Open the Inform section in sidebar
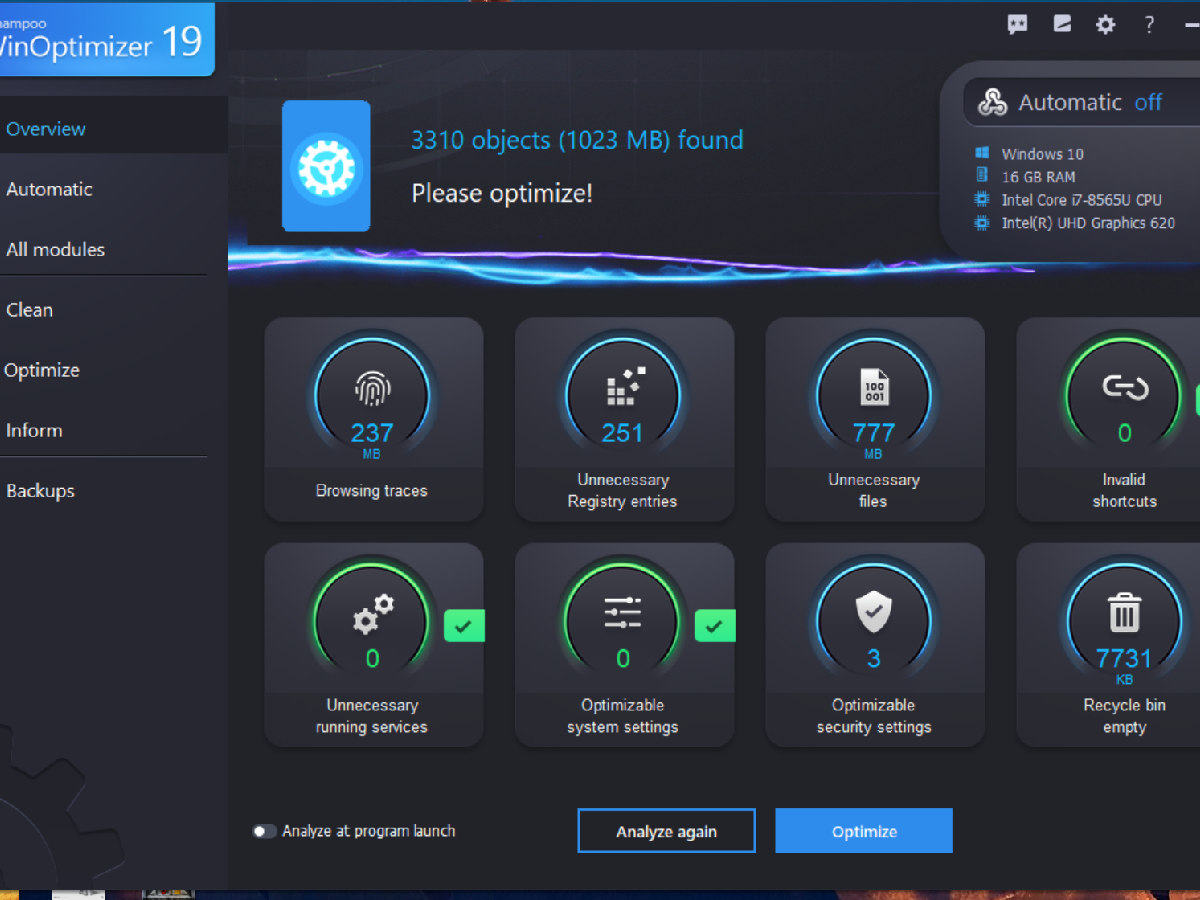This screenshot has width=1200, height=900. 34,431
